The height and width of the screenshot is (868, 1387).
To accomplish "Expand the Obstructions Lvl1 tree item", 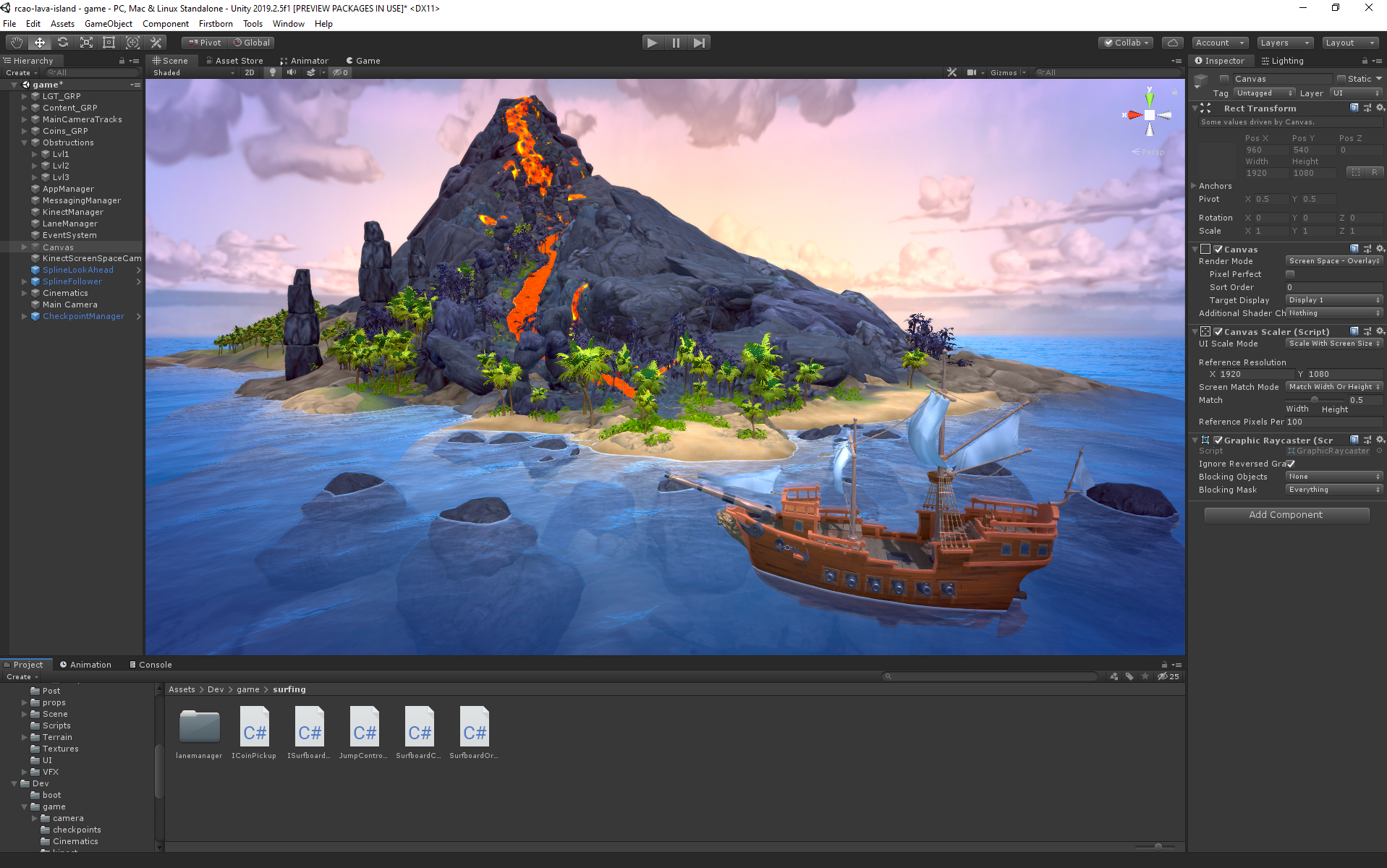I will coord(34,154).
